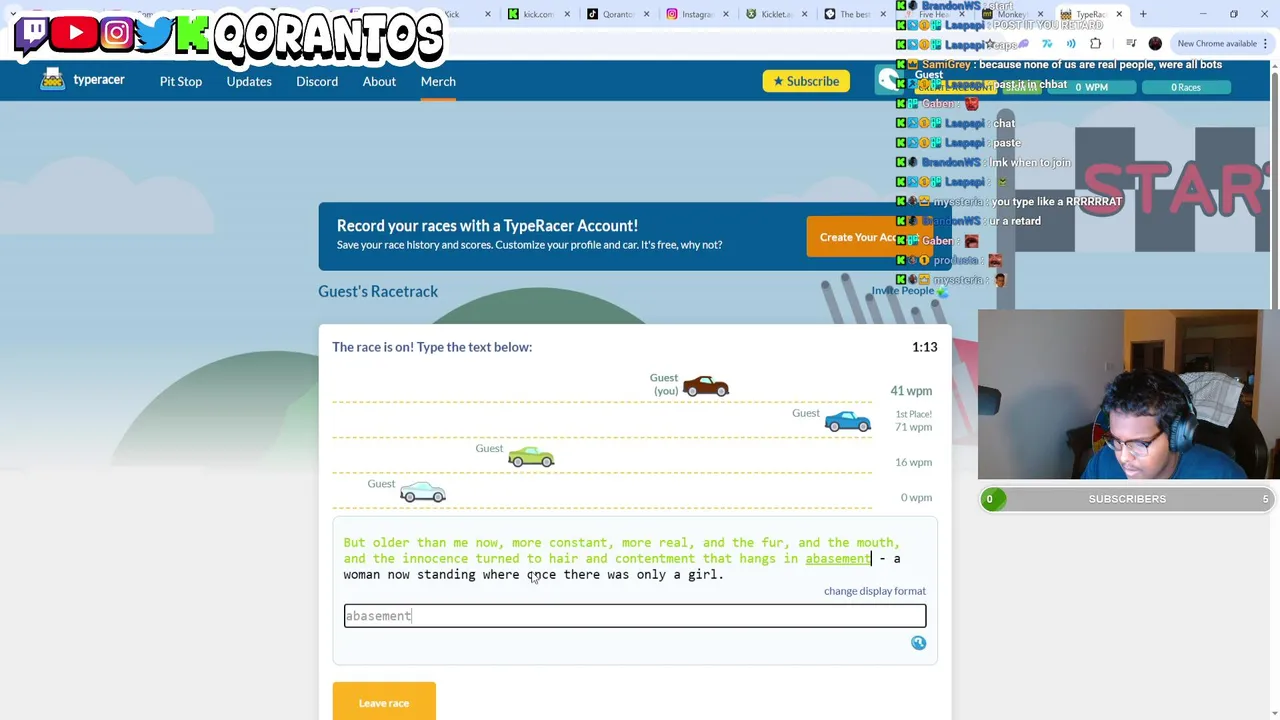This screenshot has height=720, width=1280.
Task: Click the word 'contentment' in the passage
Action: [x=655, y=559]
